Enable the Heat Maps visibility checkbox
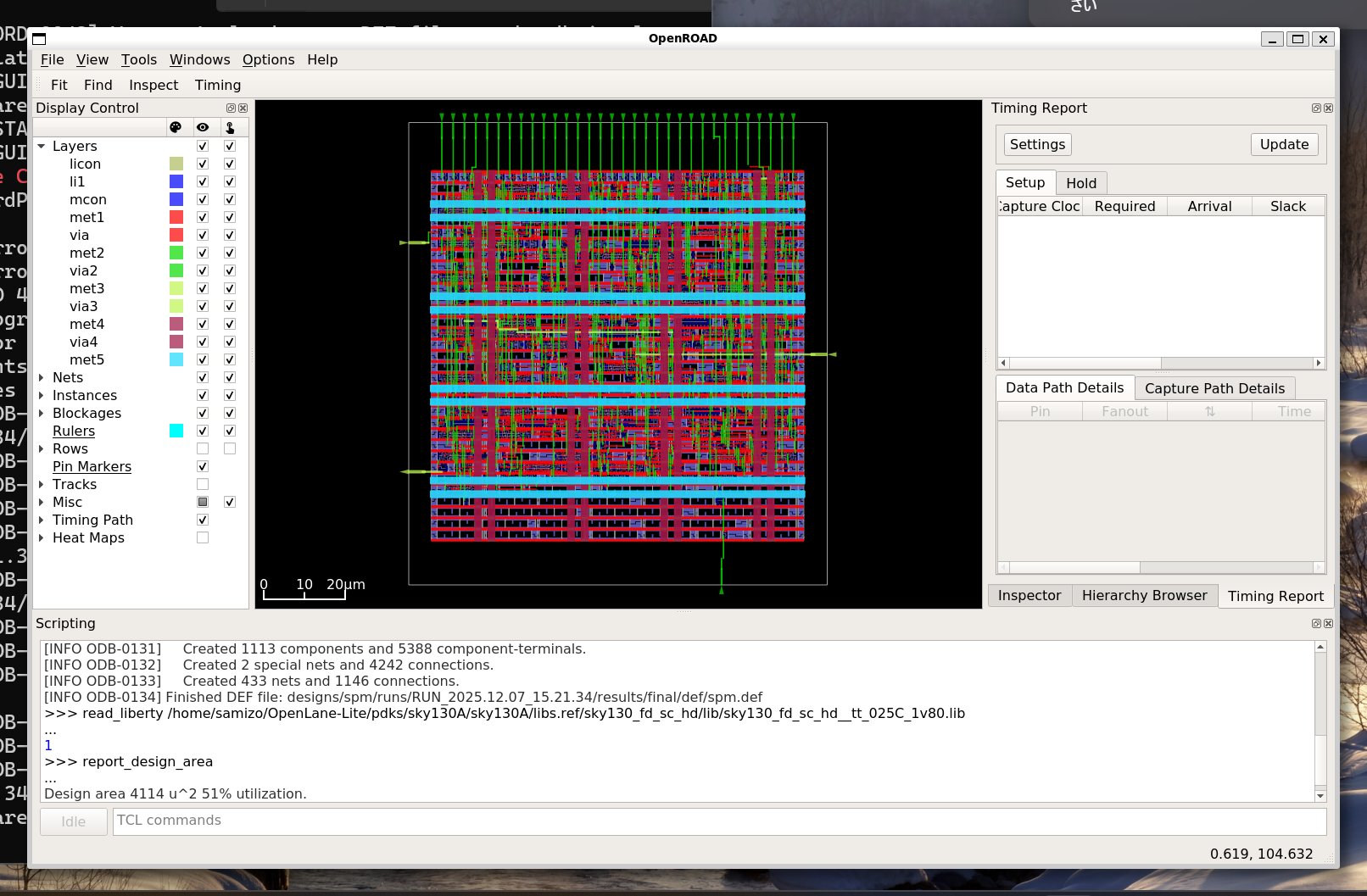 (x=203, y=538)
